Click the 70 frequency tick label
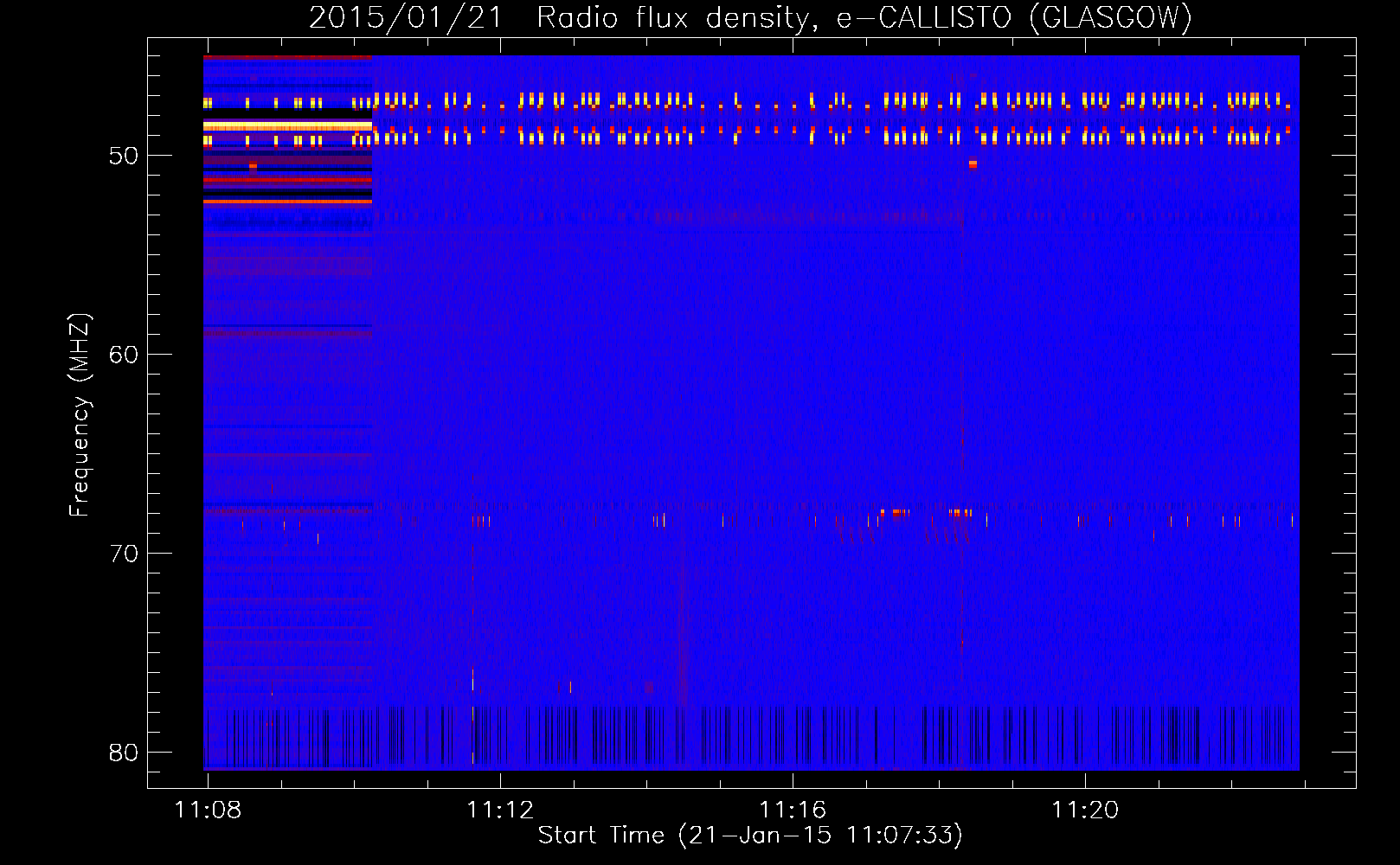 tap(124, 554)
